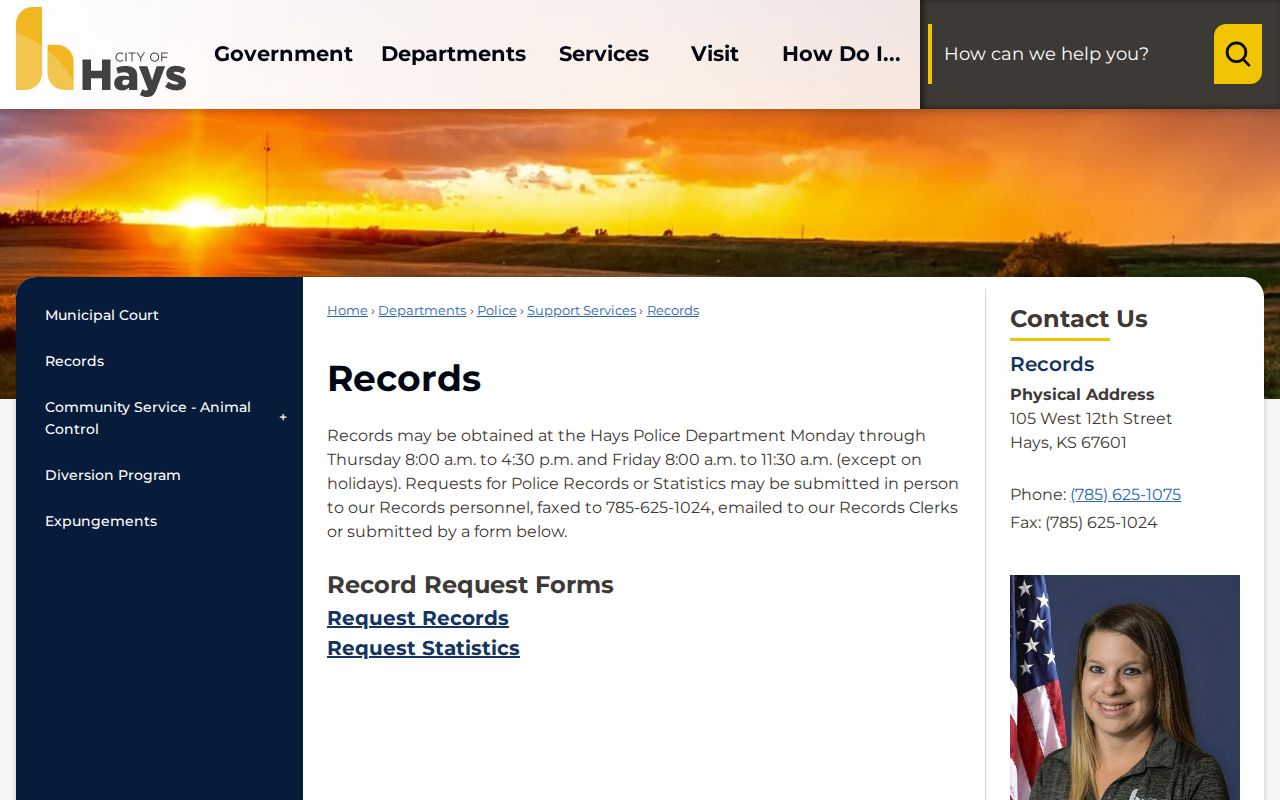Click the main 'Records' page title
The image size is (1280, 800).
pos(404,379)
